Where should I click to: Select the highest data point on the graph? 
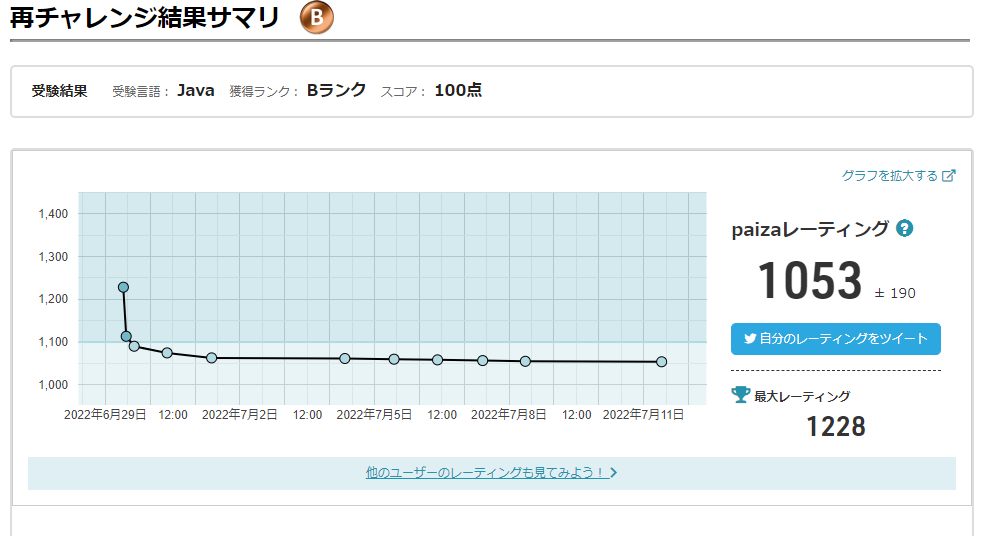point(123,287)
